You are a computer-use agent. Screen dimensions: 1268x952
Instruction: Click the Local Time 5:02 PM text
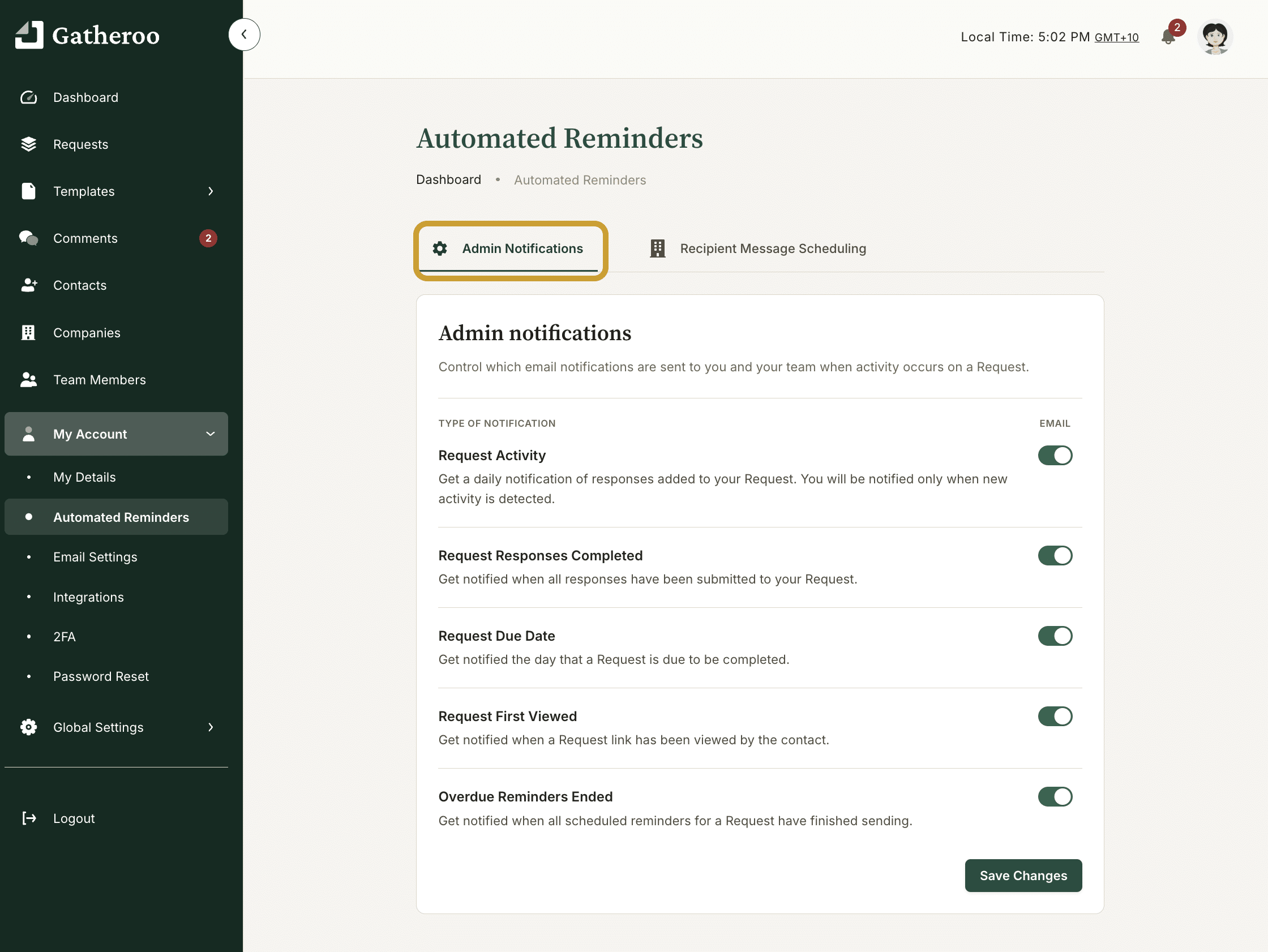tap(1025, 37)
